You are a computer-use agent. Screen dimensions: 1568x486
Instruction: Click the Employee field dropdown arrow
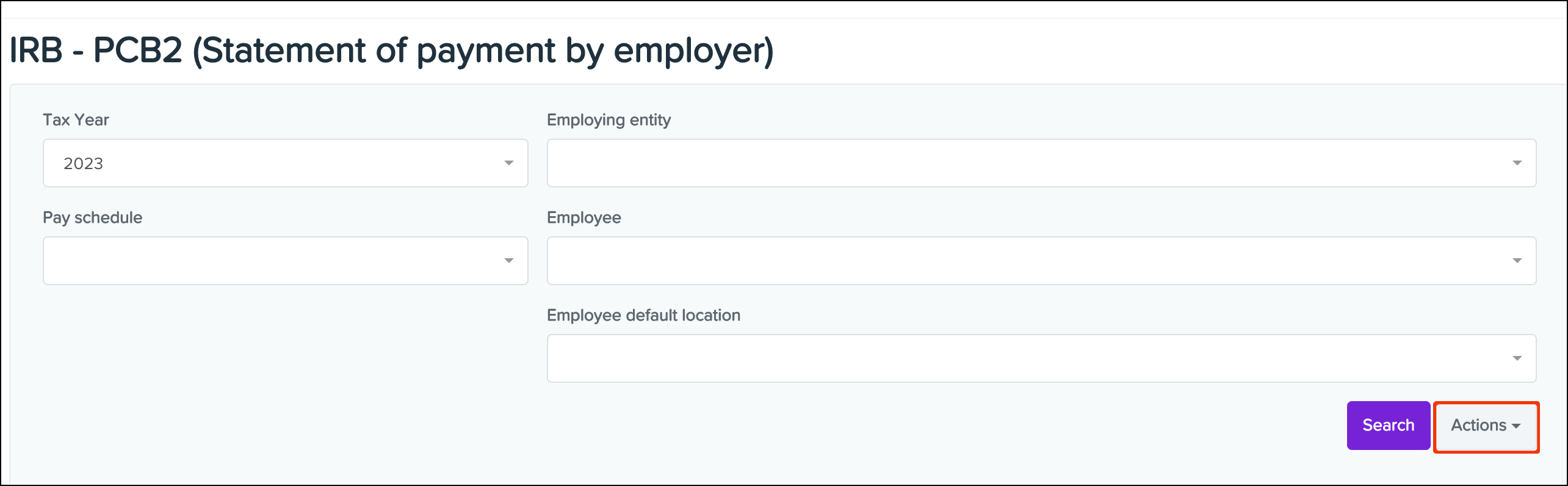pyautogui.click(x=1517, y=261)
